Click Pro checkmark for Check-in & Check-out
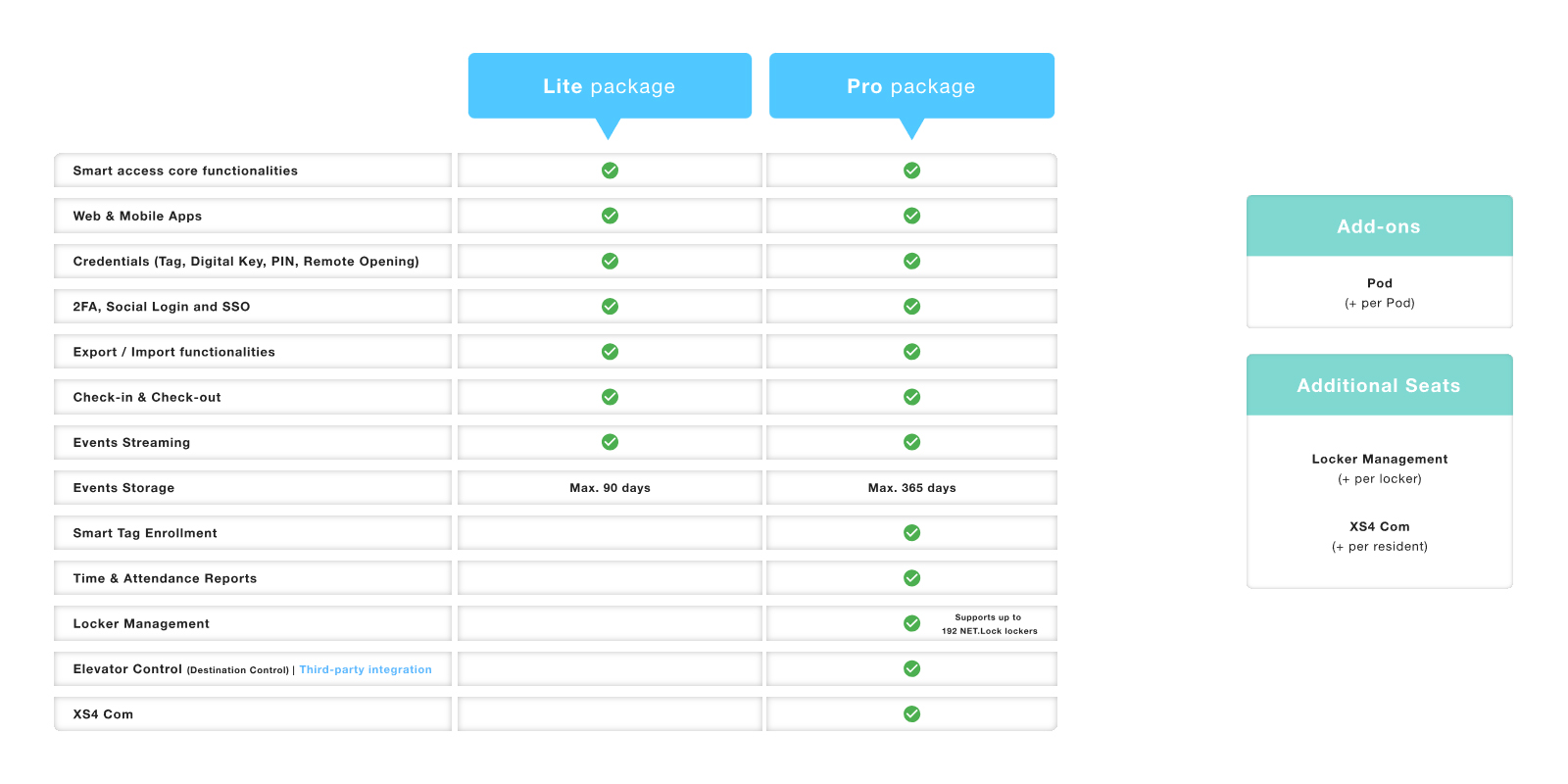Viewport: 1568px width, 784px height. (x=911, y=397)
